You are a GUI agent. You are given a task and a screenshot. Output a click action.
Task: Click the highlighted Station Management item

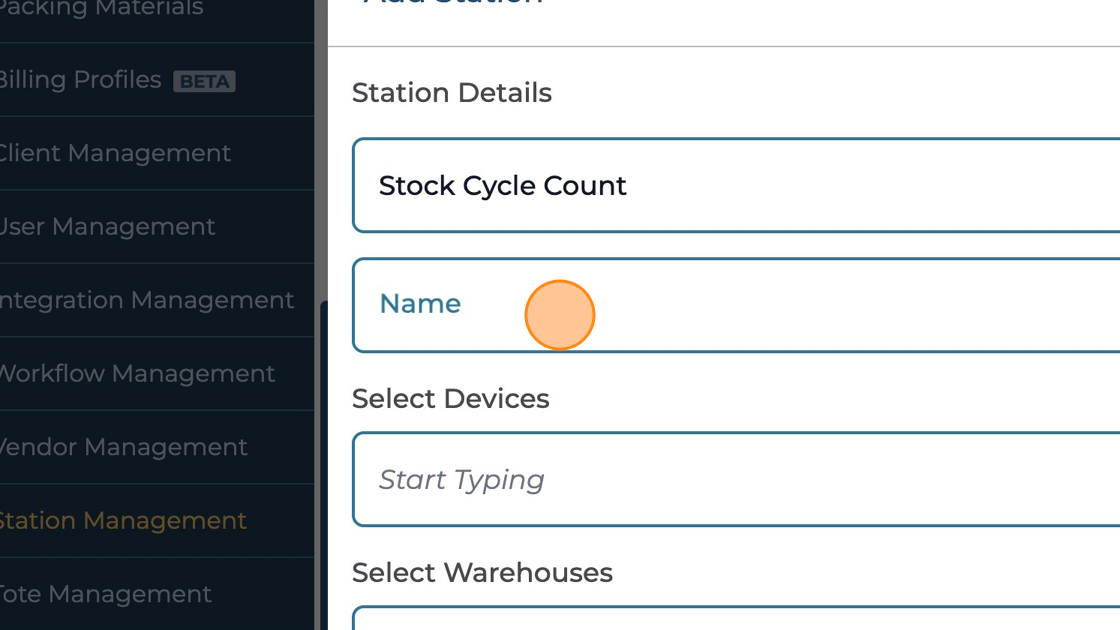(122, 521)
